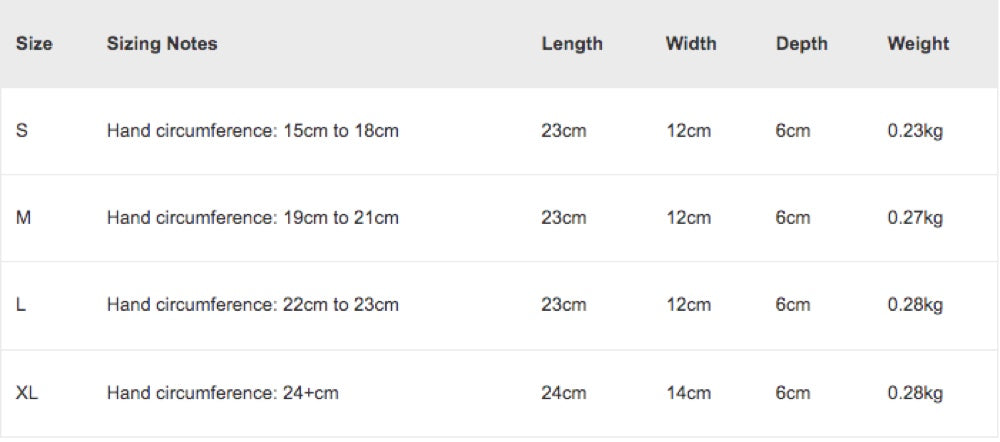Click the 12cm width in M row
Image resolution: width=1000 pixels, height=442 pixels.
[689, 218]
